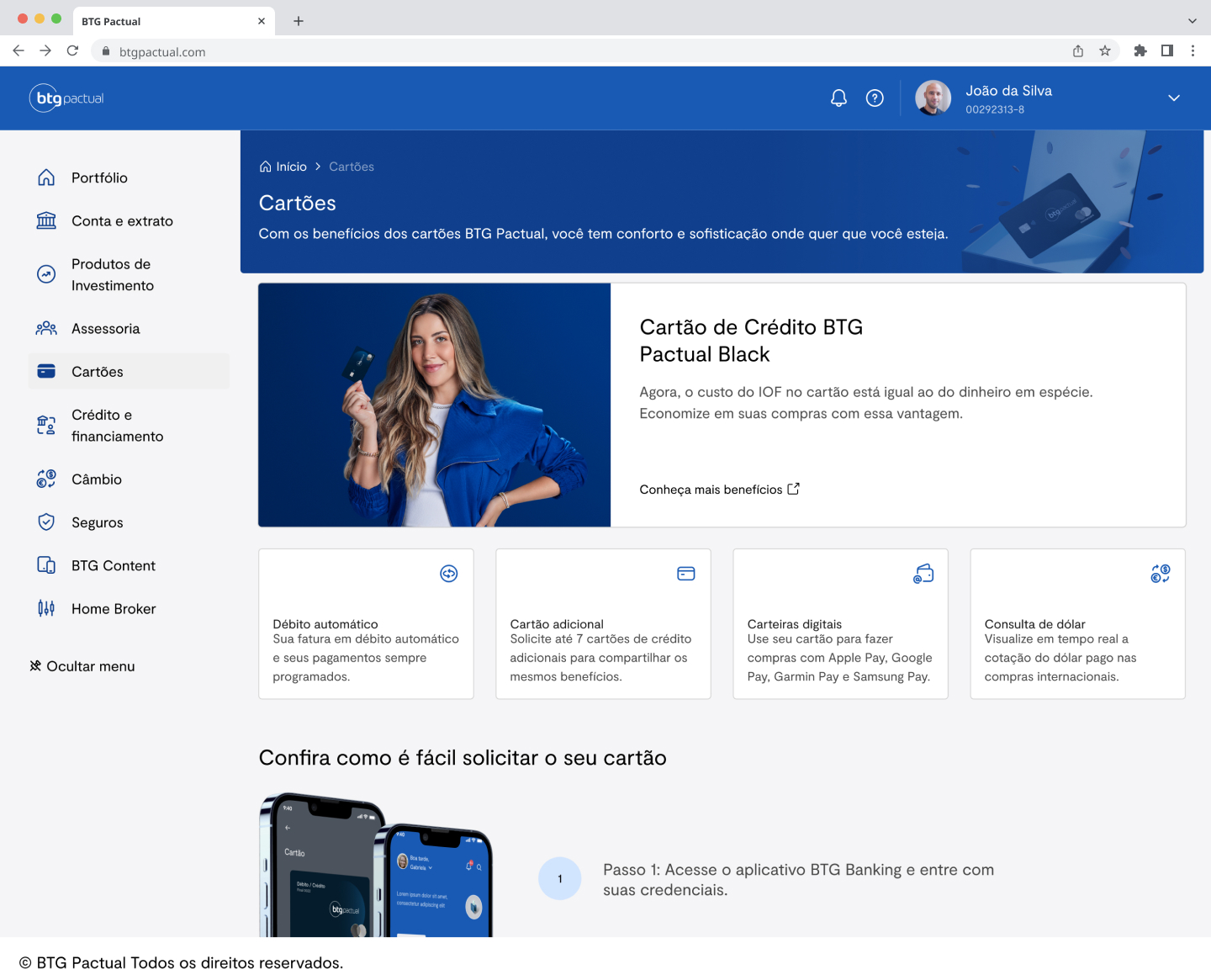Image resolution: width=1211 pixels, height=980 pixels.
Task: Expand the tab search chevron
Action: (1192, 21)
